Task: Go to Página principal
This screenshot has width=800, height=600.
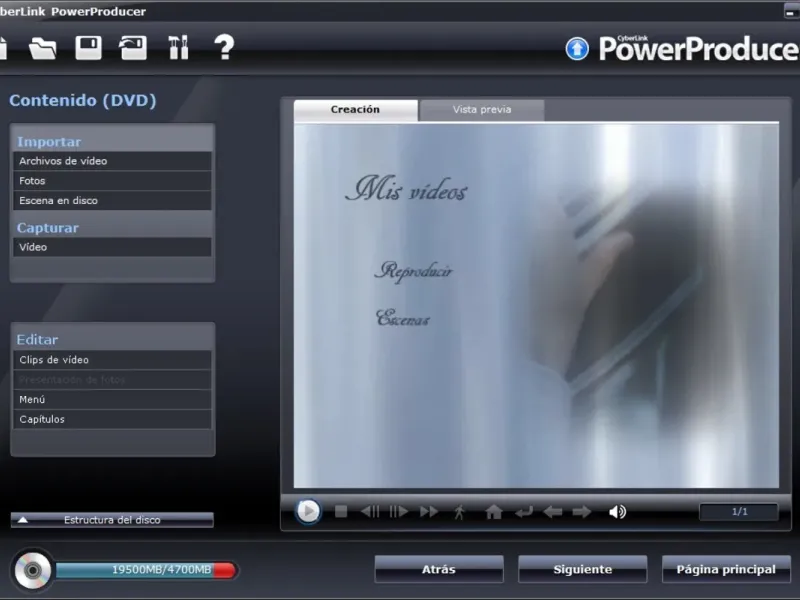Action: (x=726, y=569)
